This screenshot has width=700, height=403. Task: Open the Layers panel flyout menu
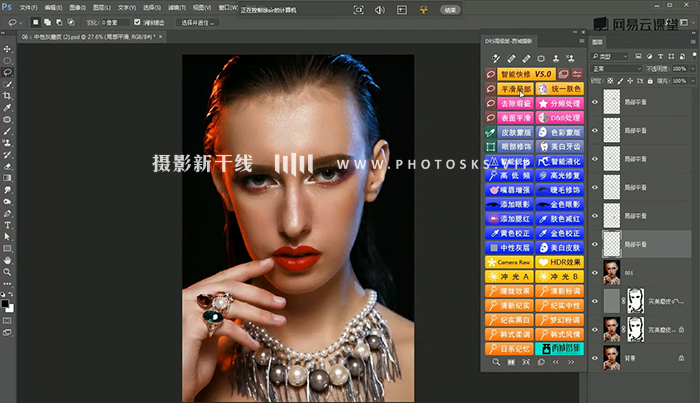pyautogui.click(x=693, y=42)
